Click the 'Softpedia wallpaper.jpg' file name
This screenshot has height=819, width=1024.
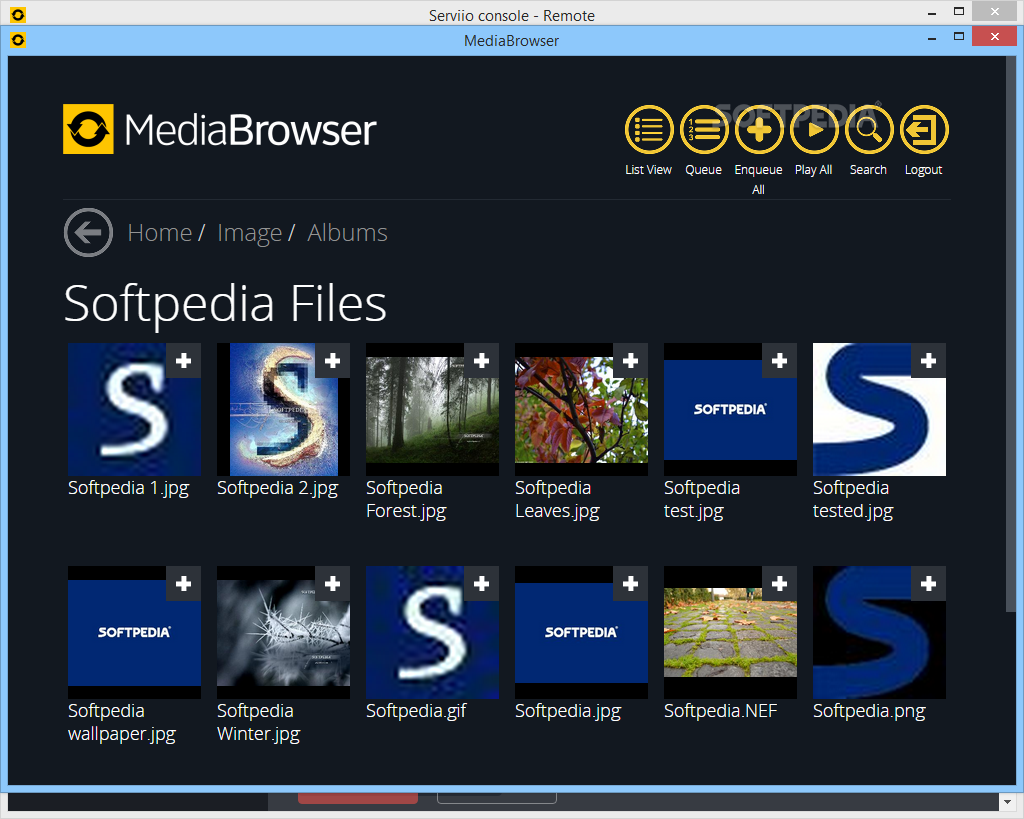122,722
